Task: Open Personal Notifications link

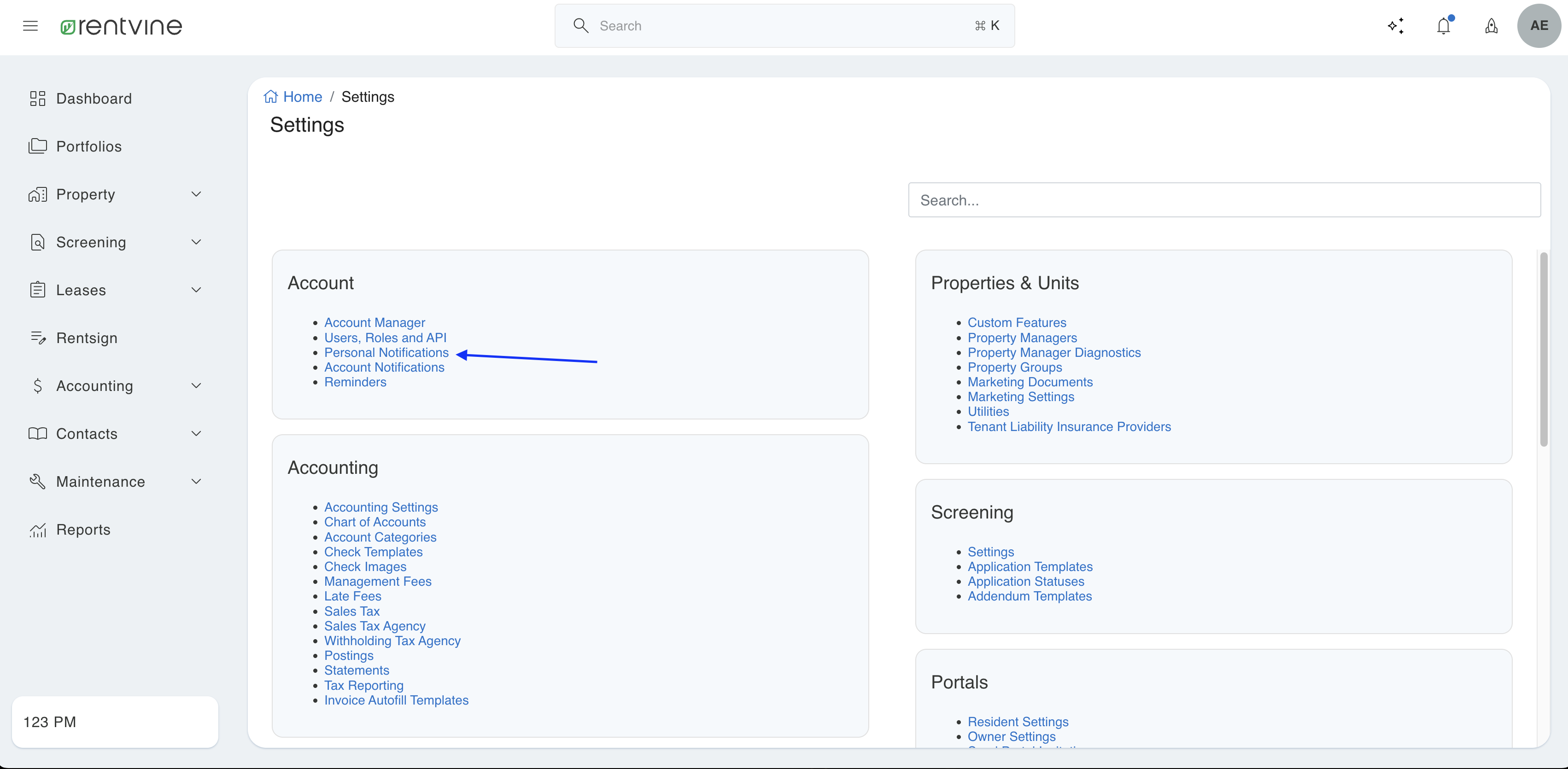Action: 386,352
